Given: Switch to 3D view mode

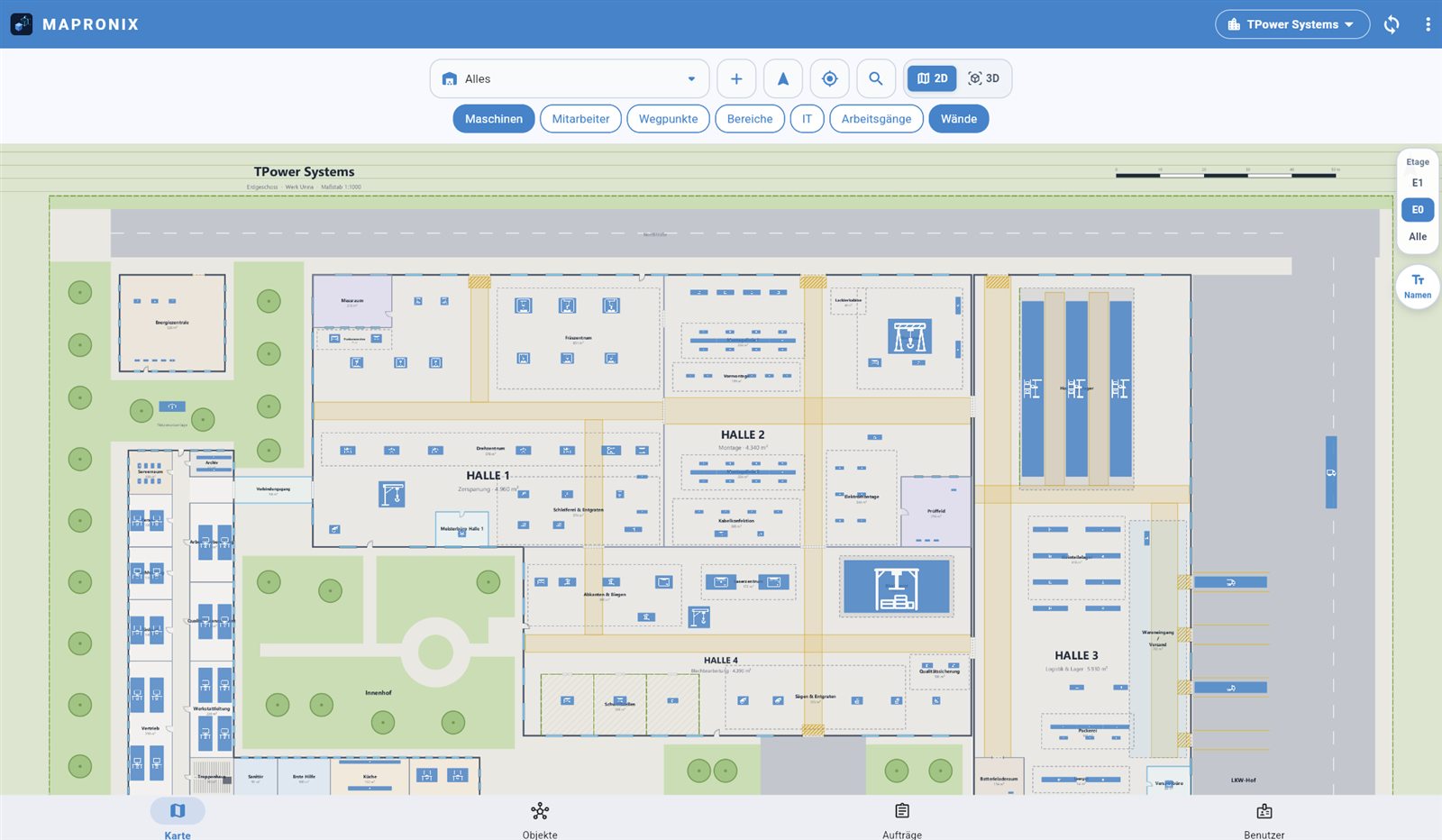Looking at the screenshot, I should (x=983, y=78).
